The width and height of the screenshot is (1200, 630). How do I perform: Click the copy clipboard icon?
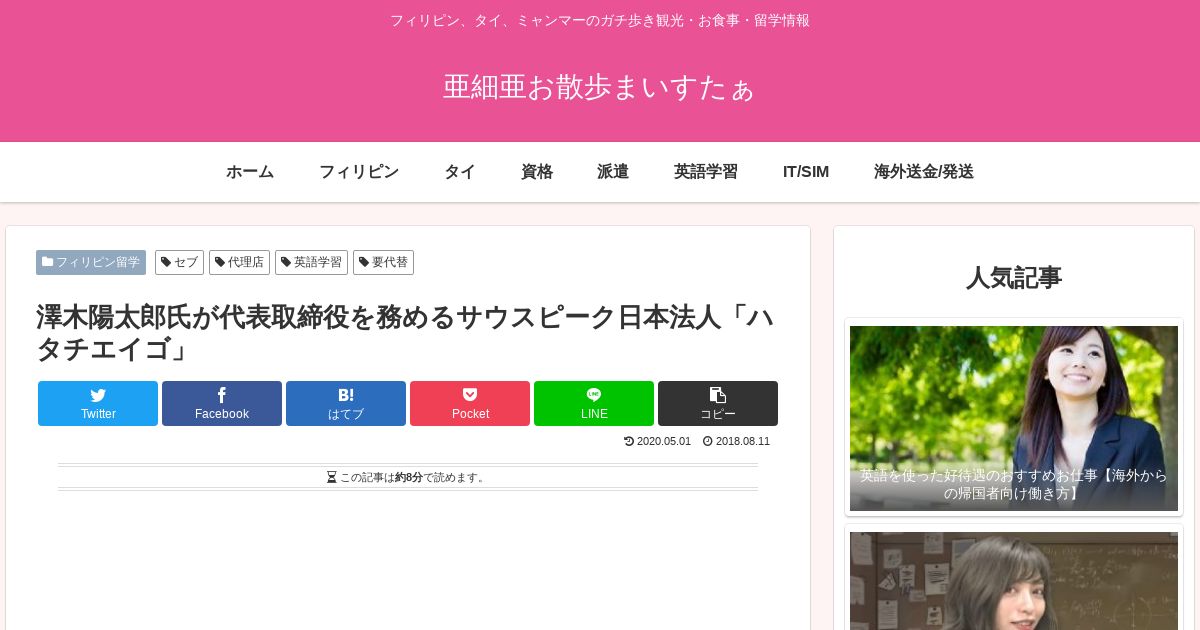718,395
